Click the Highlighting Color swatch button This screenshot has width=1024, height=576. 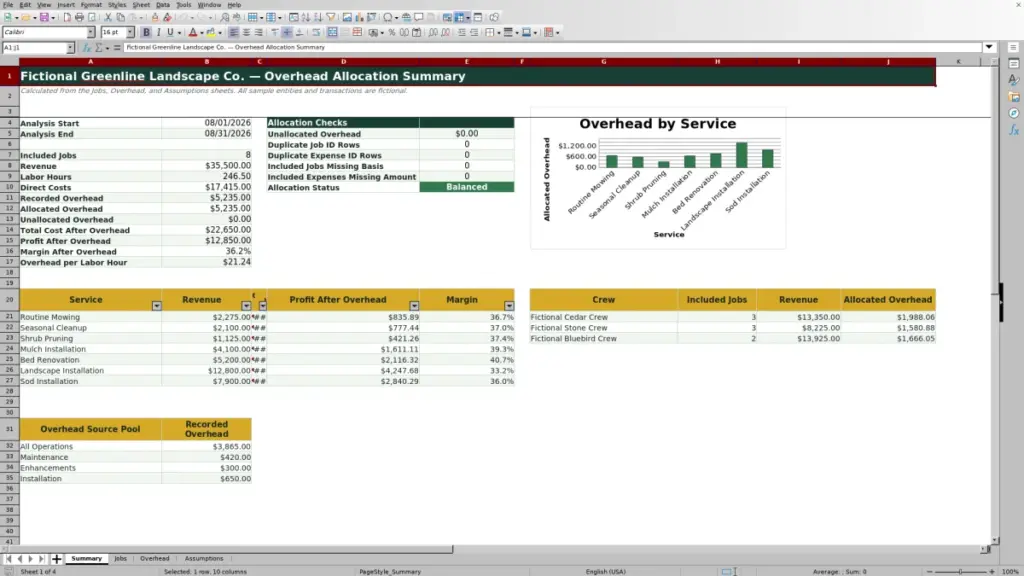click(x=211, y=32)
